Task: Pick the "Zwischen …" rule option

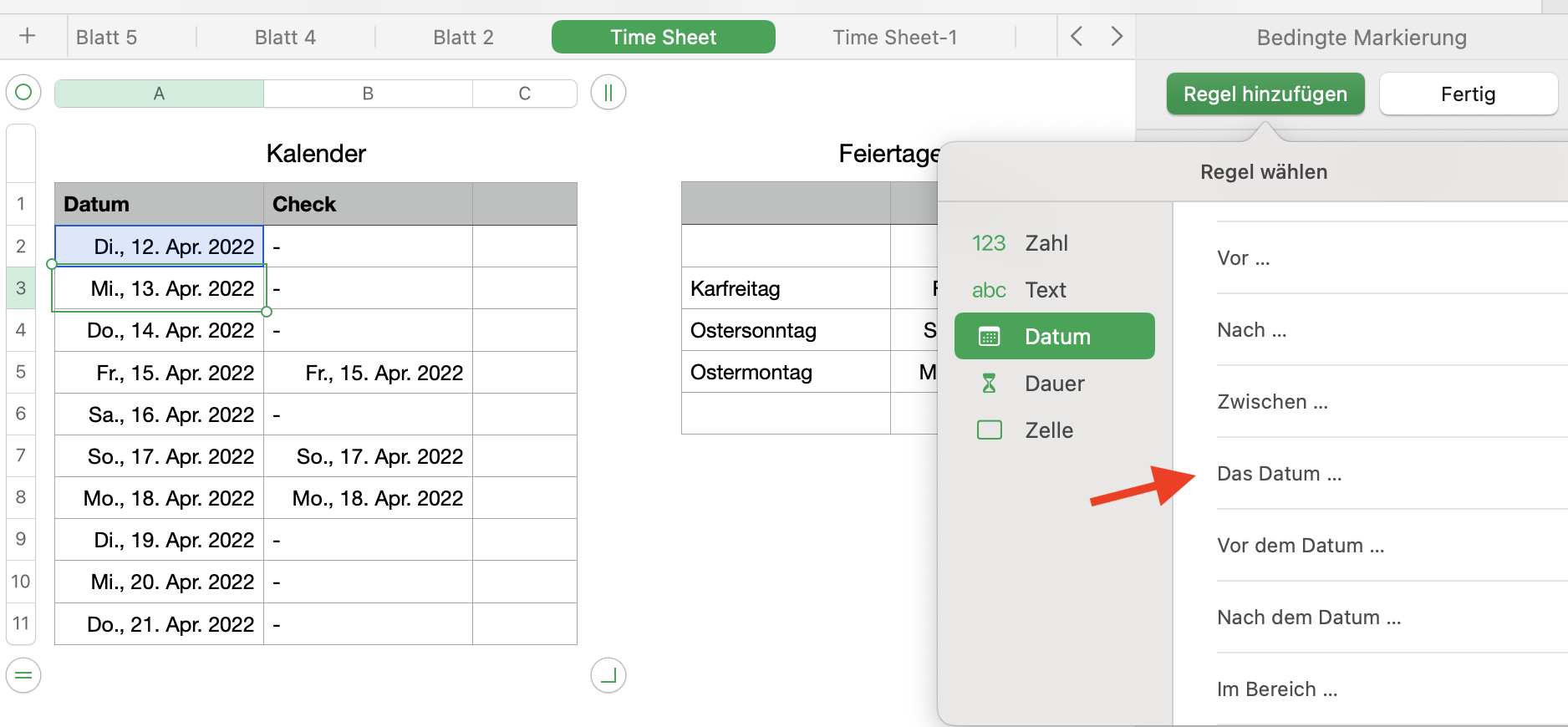Action: point(1272,402)
